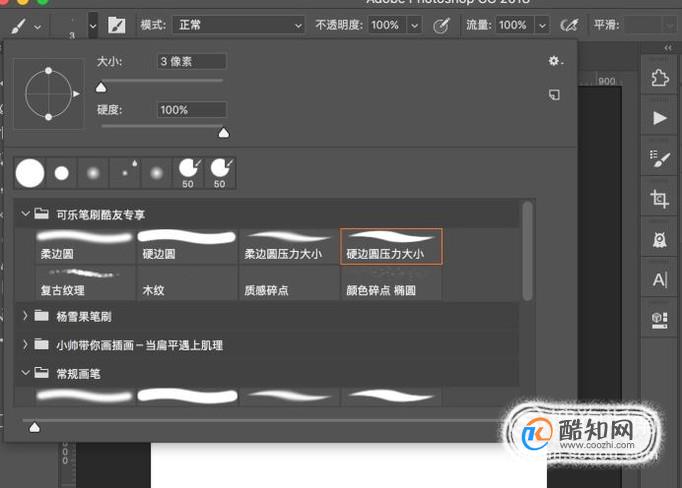The image size is (682, 488).
Task: Click the thumbnail size slider handle at bottom
Action: (34, 428)
